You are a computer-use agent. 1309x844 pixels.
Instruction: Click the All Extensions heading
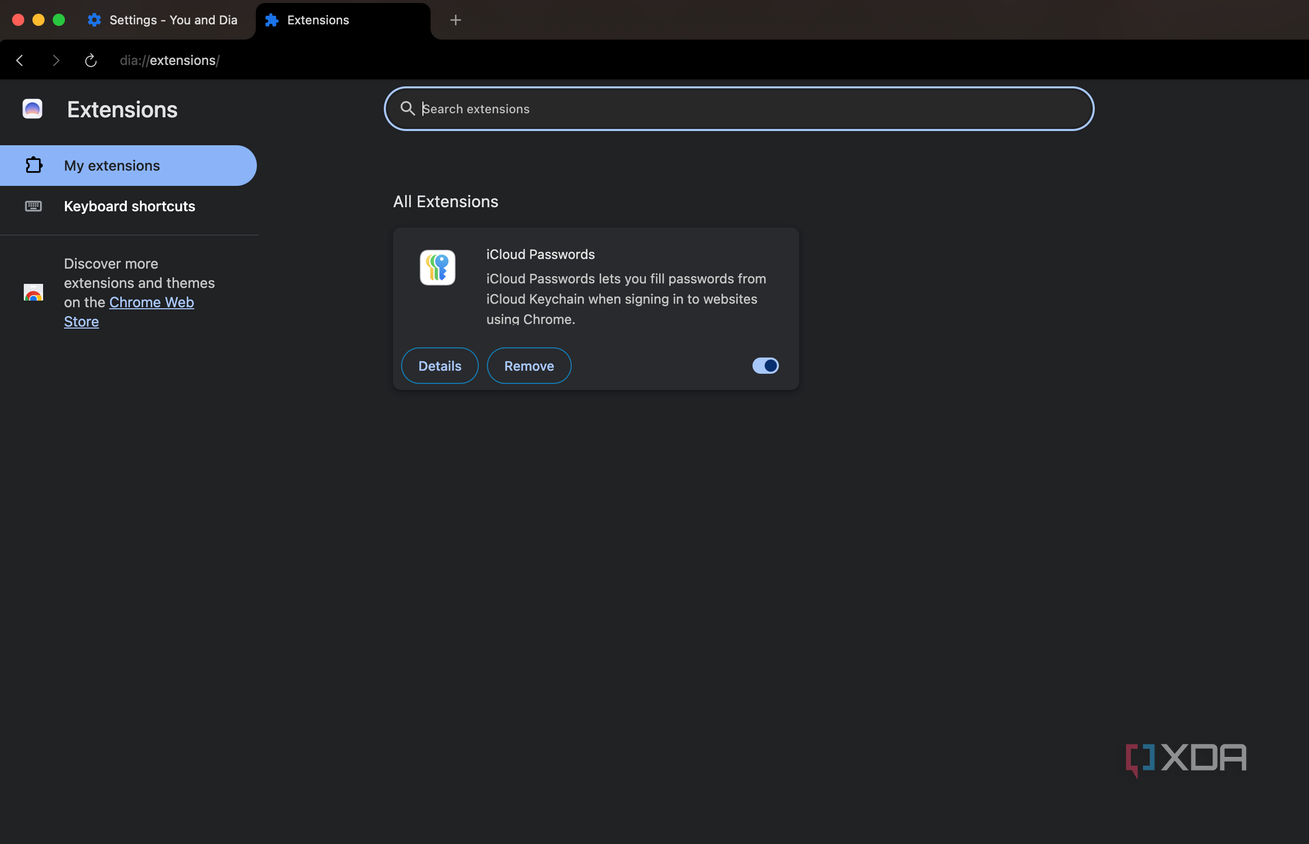pos(445,201)
